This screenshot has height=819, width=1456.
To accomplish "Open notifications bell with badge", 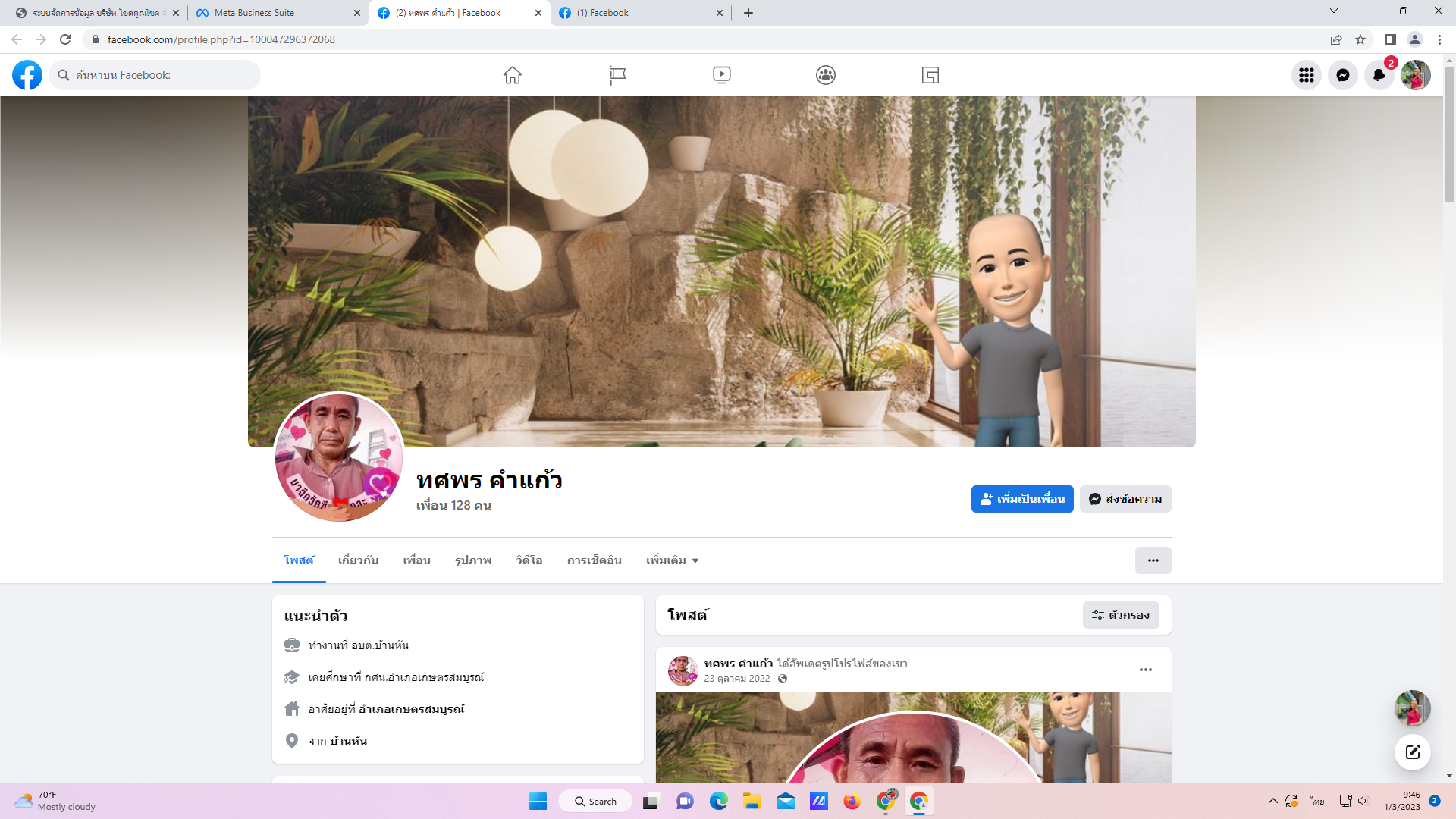I will pyautogui.click(x=1379, y=75).
